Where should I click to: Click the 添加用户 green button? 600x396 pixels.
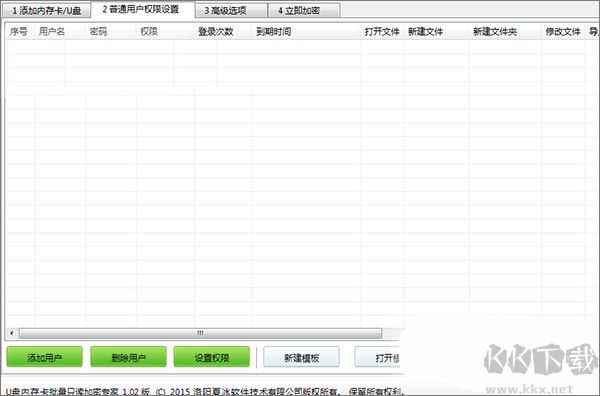click(44, 357)
